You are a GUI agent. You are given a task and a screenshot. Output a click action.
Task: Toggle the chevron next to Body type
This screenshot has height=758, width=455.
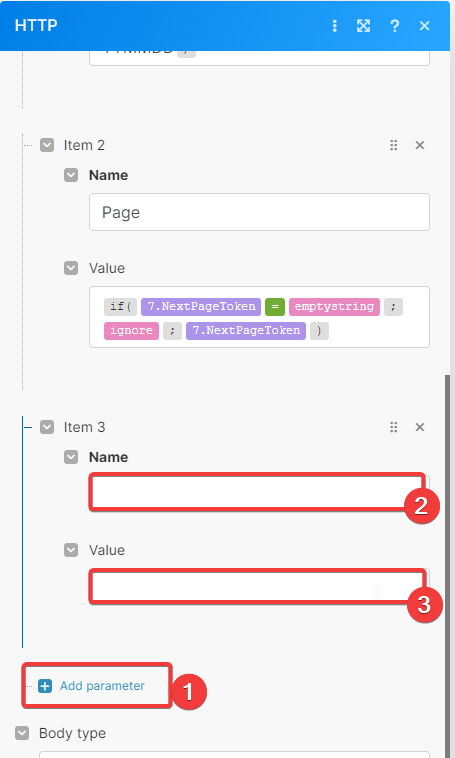pyautogui.click(x=22, y=733)
